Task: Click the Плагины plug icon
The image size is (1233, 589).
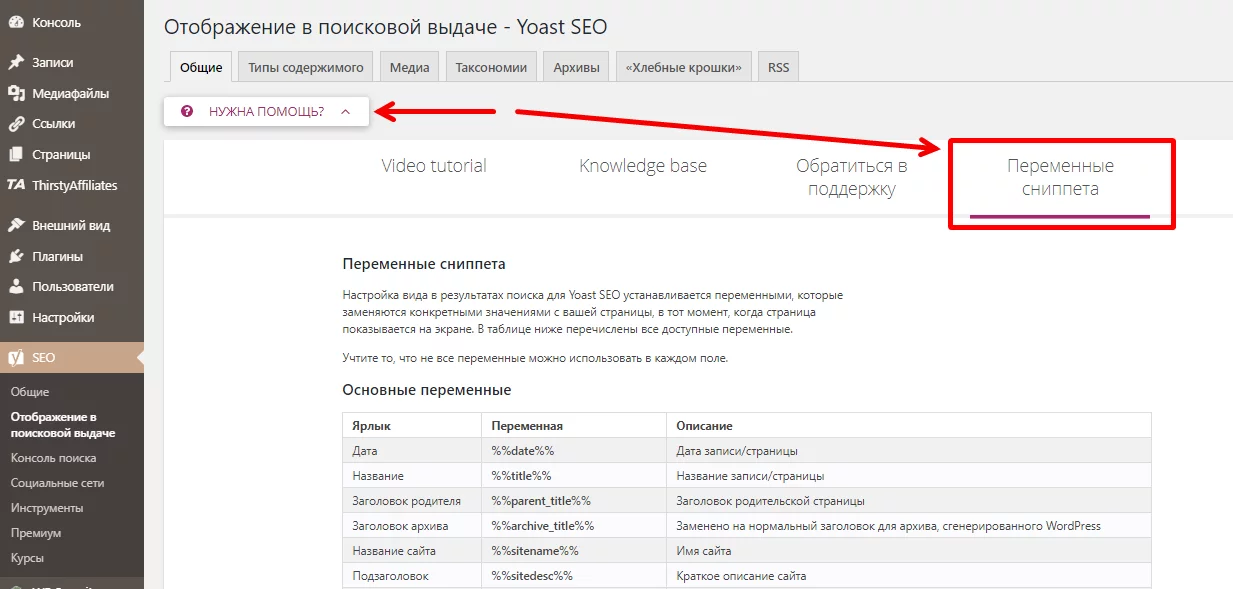Action: pyautogui.click(x=16, y=256)
